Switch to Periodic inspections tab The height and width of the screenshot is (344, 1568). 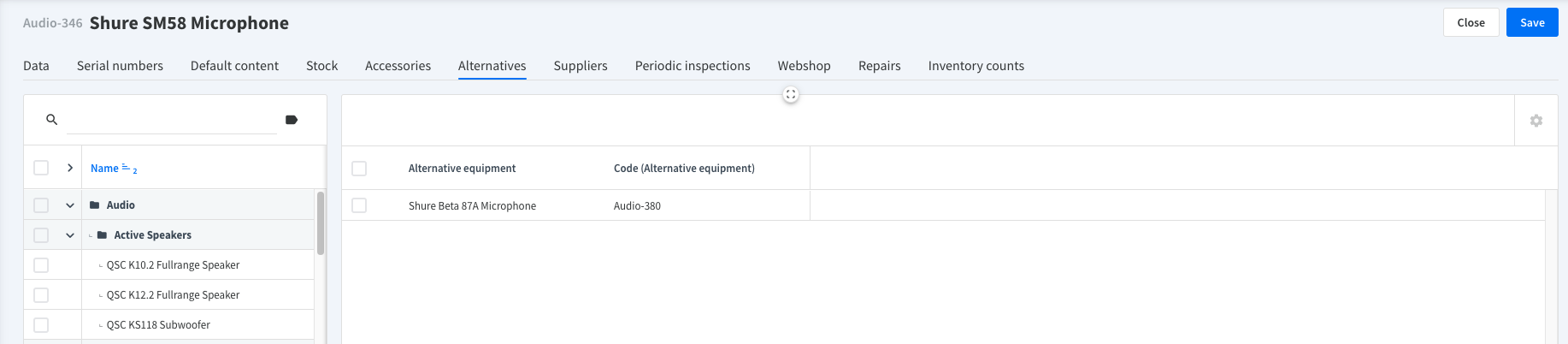[693, 66]
